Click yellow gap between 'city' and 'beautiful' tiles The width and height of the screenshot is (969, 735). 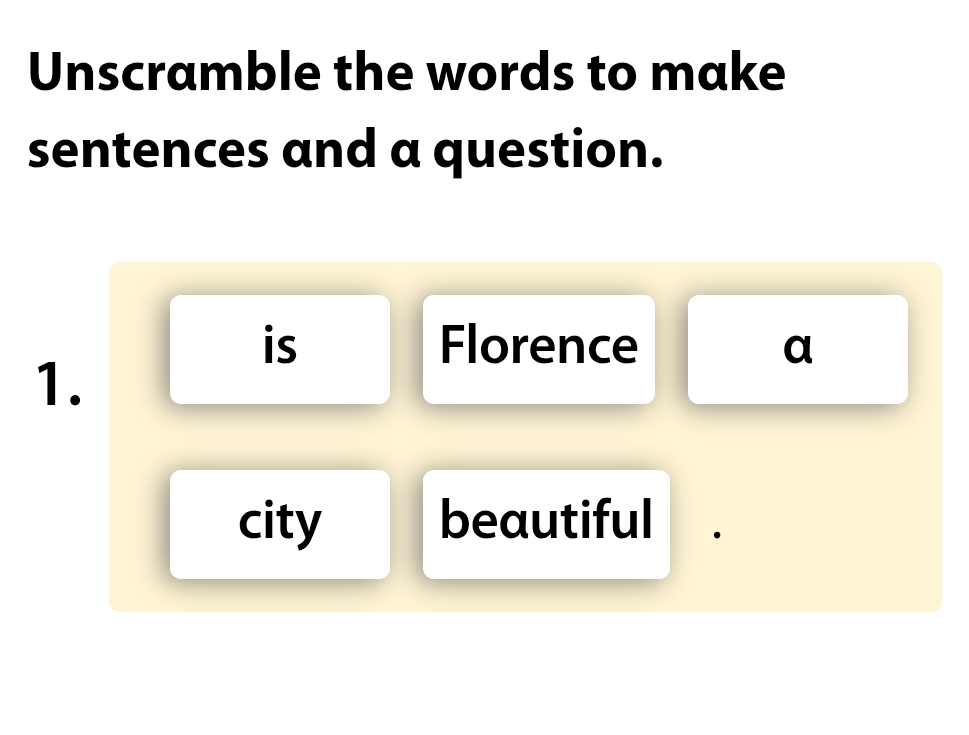coord(406,524)
